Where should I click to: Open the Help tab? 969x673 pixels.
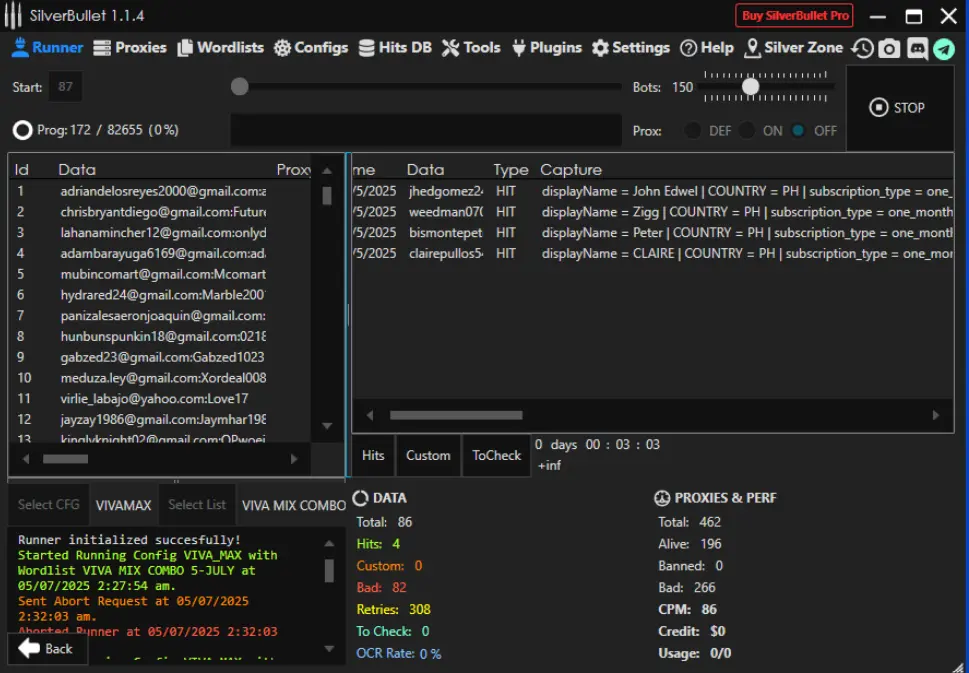pos(706,48)
